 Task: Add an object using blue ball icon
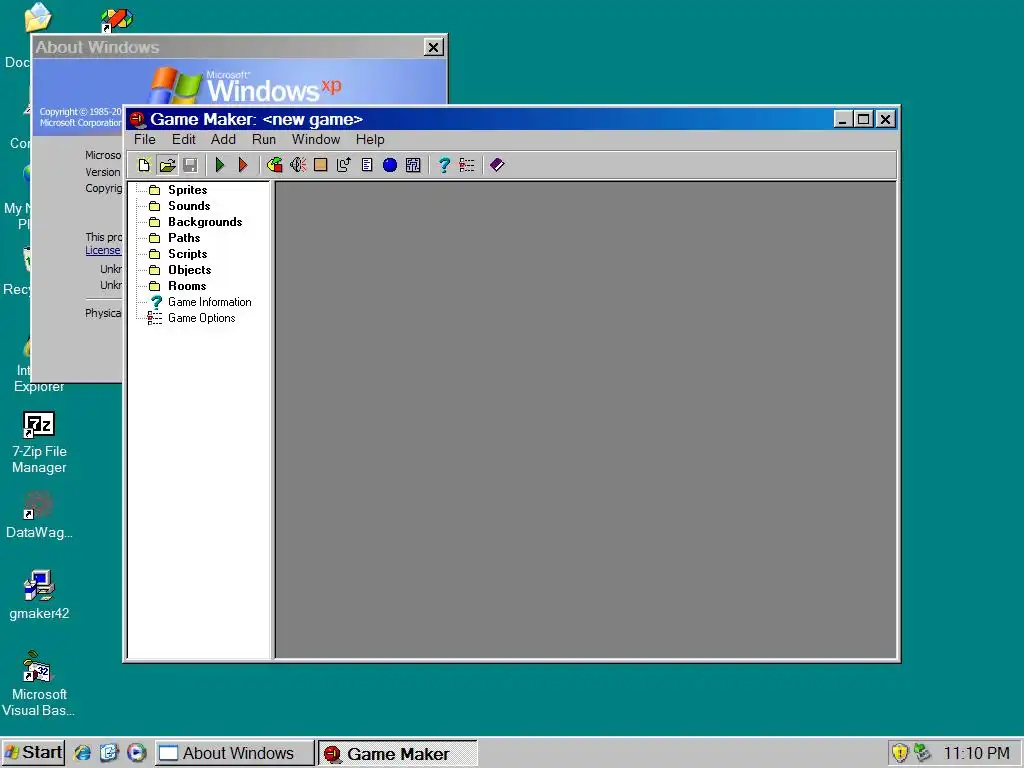click(x=390, y=165)
